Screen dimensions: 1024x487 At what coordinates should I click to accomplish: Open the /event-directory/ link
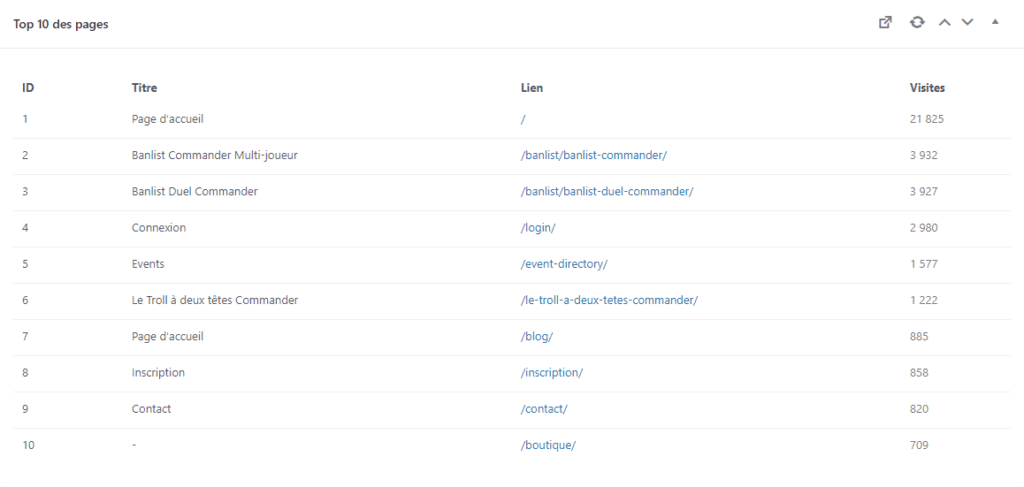[564, 264]
